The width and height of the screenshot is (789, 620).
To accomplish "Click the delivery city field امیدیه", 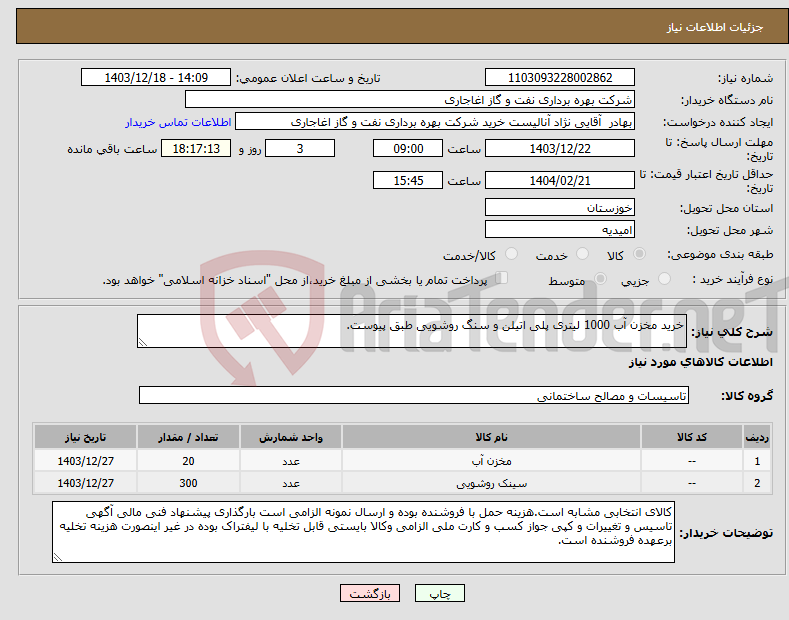I will tap(560, 229).
